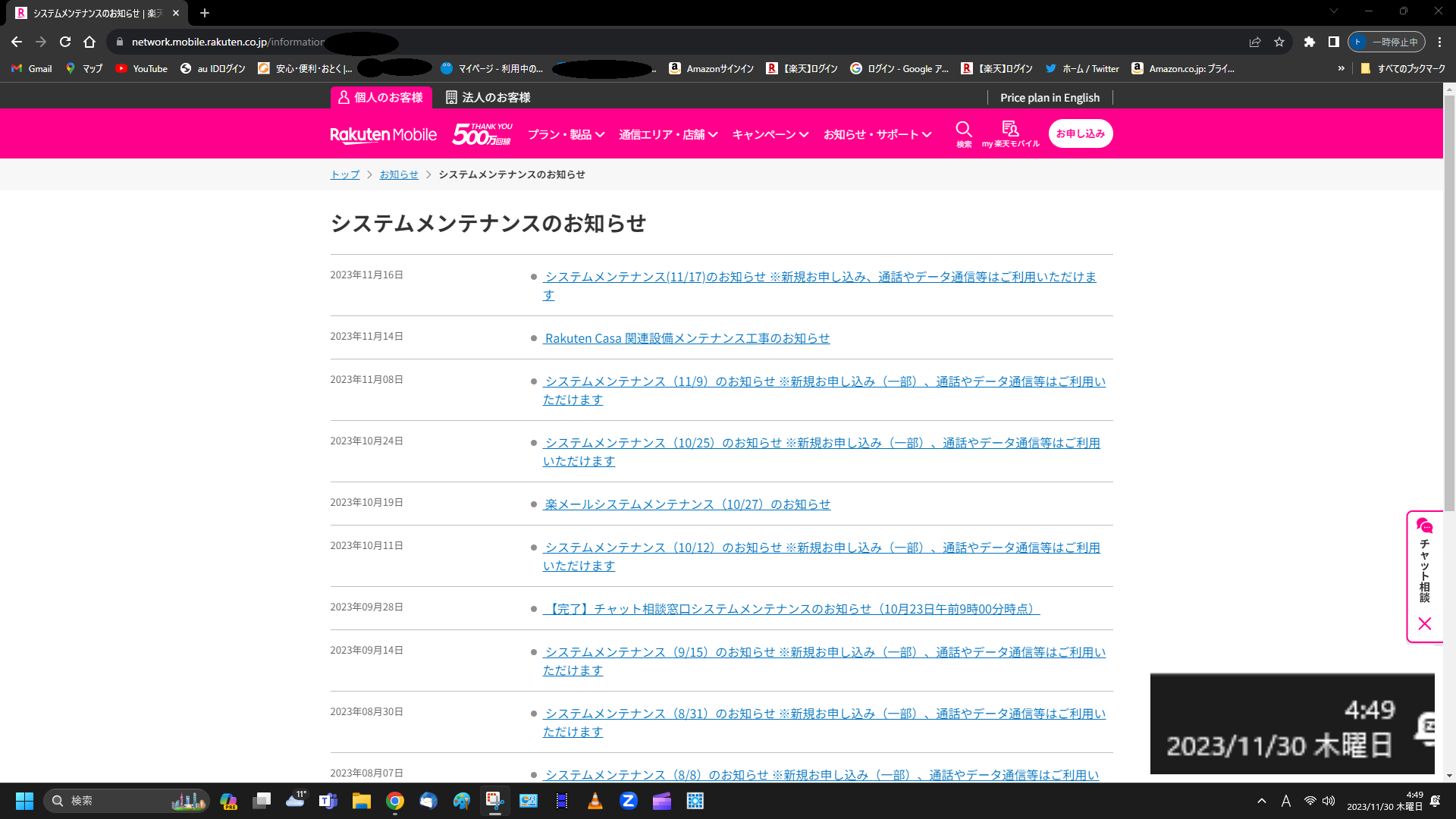Screen dimensions: 1456x819
Task: Reload the page with the refresh icon
Action: [65, 42]
